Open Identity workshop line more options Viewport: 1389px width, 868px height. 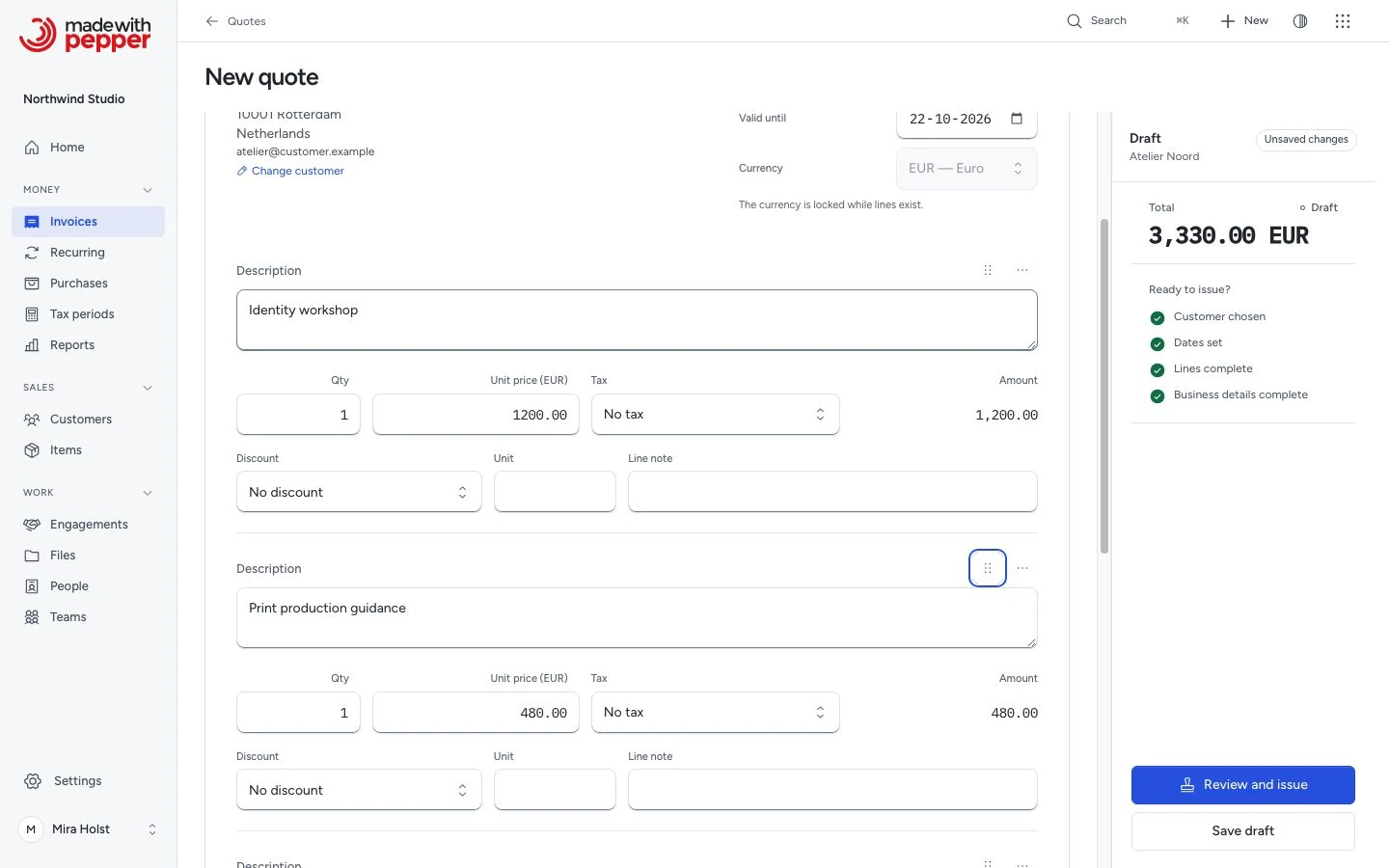coord(1022,270)
